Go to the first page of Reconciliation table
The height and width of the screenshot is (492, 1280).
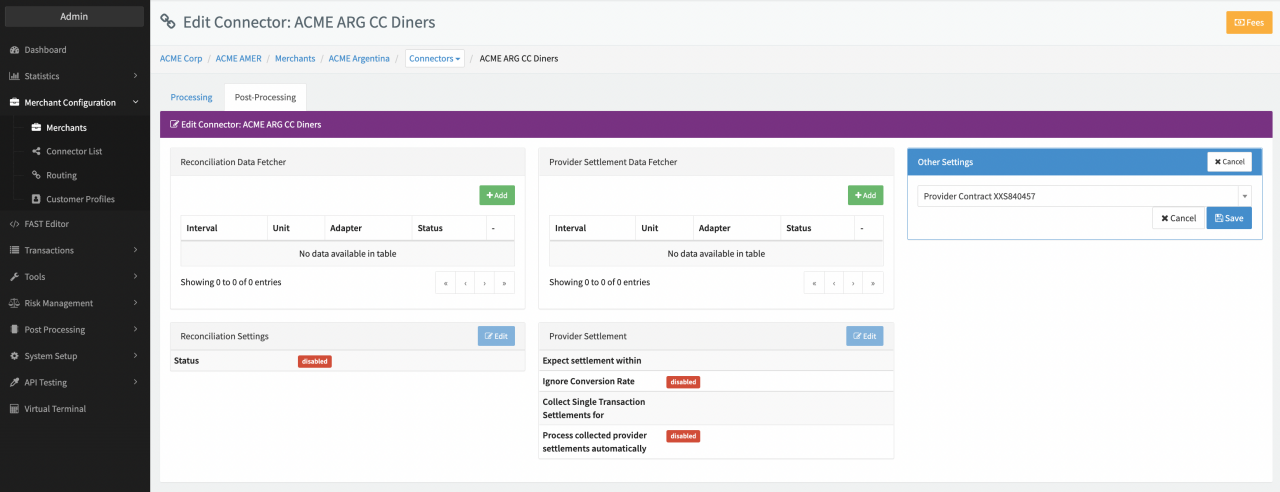pyautogui.click(x=445, y=283)
